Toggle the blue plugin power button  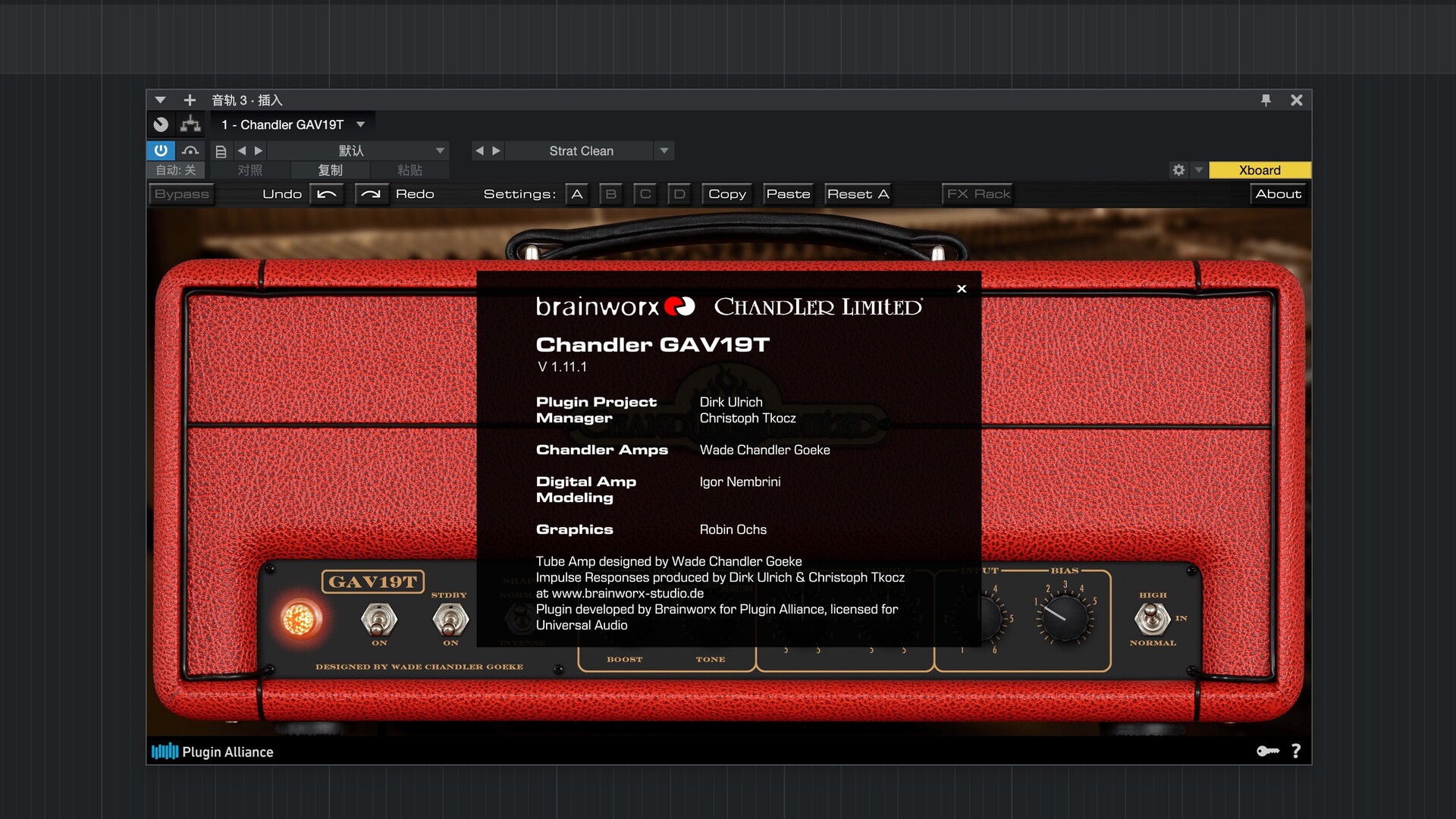pyautogui.click(x=161, y=150)
